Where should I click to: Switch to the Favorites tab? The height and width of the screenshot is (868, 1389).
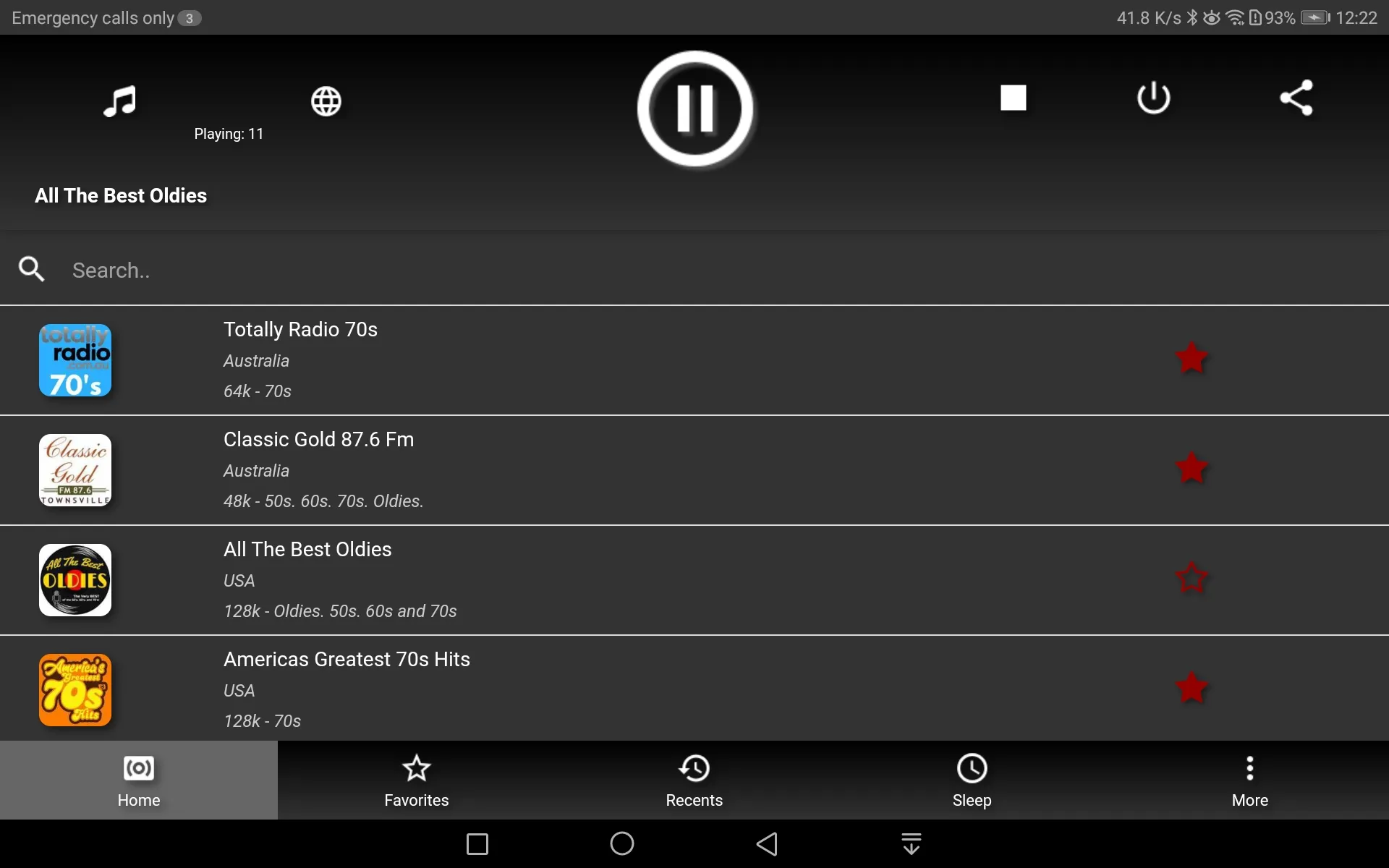[x=416, y=780]
